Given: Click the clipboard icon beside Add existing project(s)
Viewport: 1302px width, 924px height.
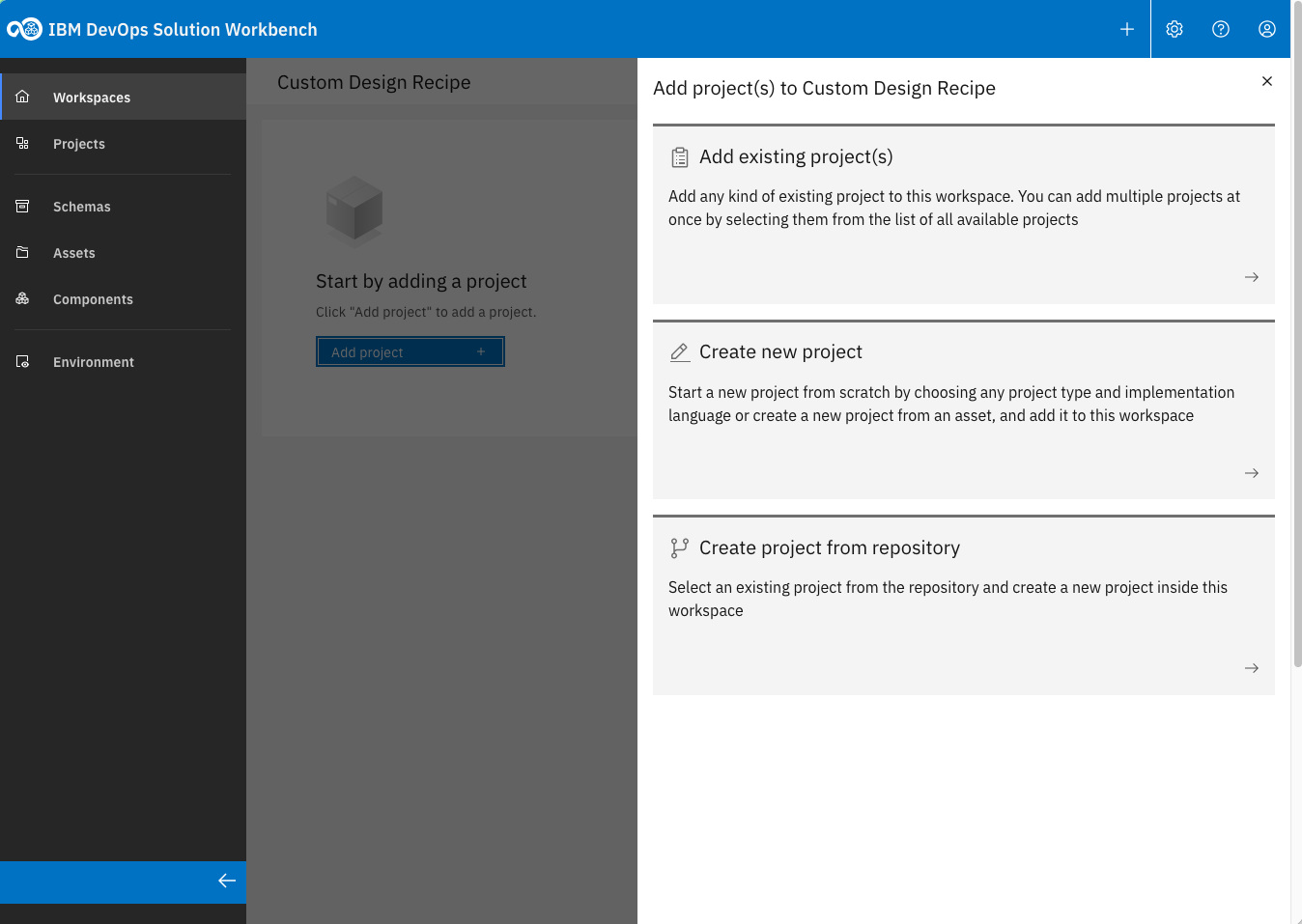Looking at the screenshot, I should coord(680,157).
